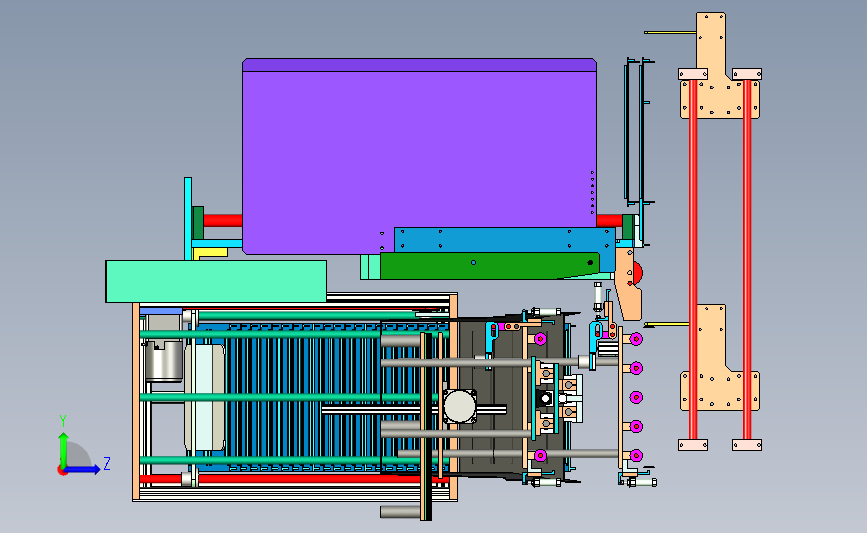867x533 pixels.
Task: Select bottom-left pink foot pad
Action: click(x=693, y=445)
